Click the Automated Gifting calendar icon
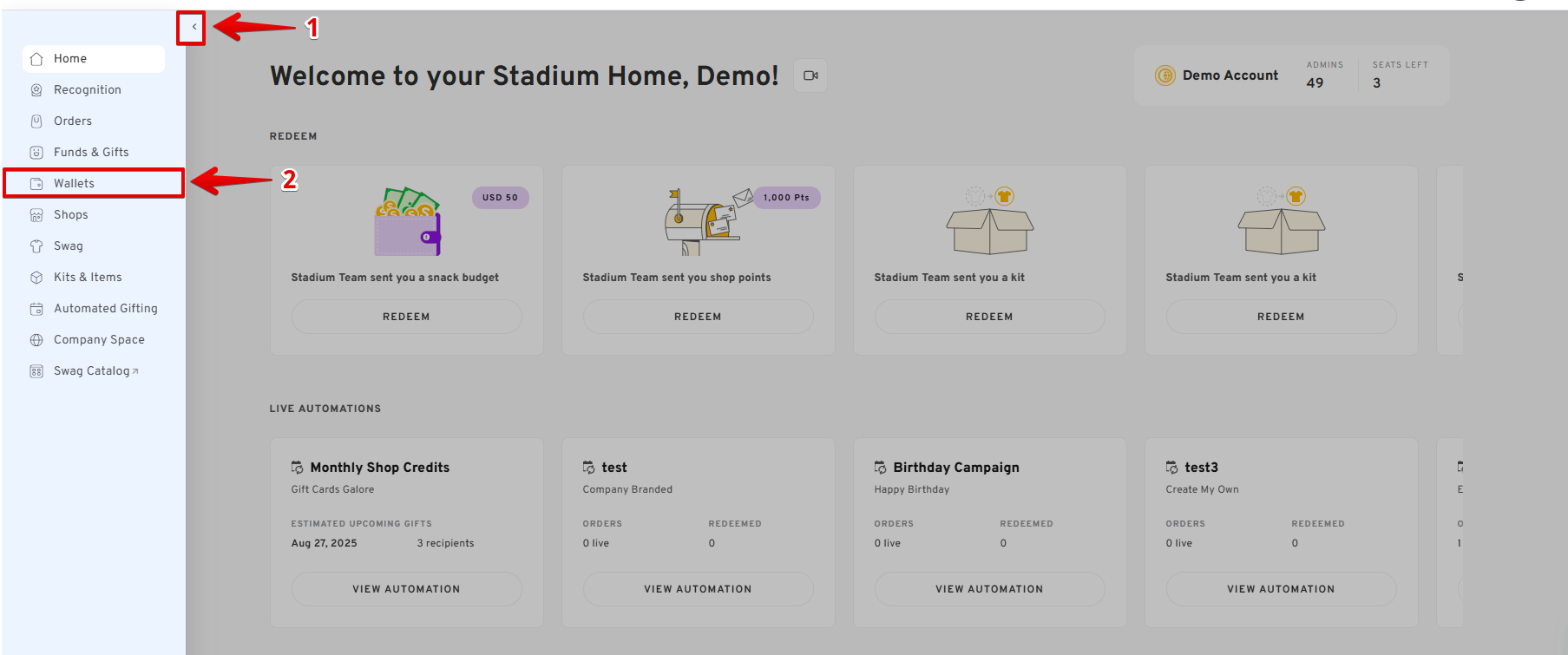This screenshot has width=1568, height=655. coord(36,309)
